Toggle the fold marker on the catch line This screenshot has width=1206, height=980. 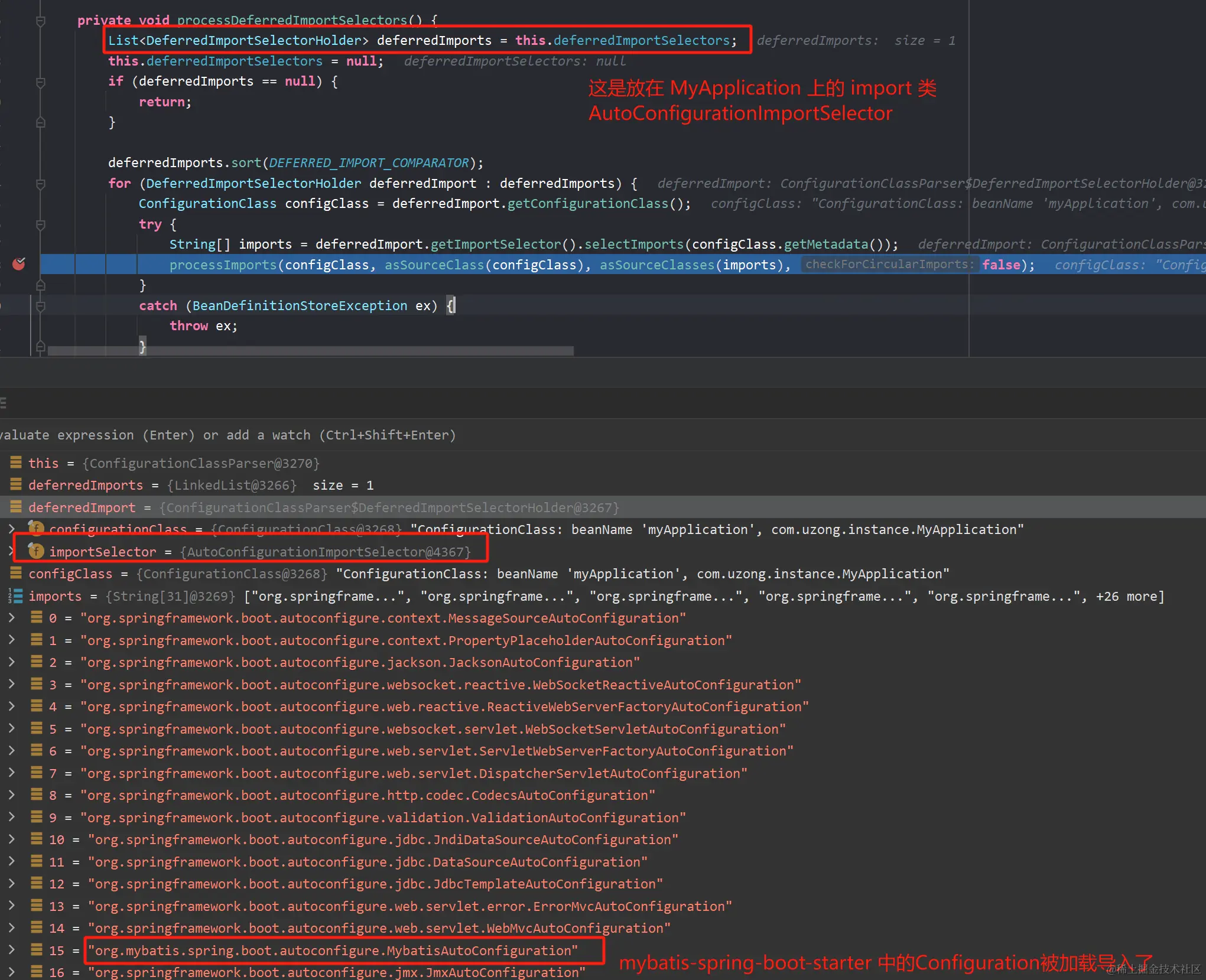point(41,306)
